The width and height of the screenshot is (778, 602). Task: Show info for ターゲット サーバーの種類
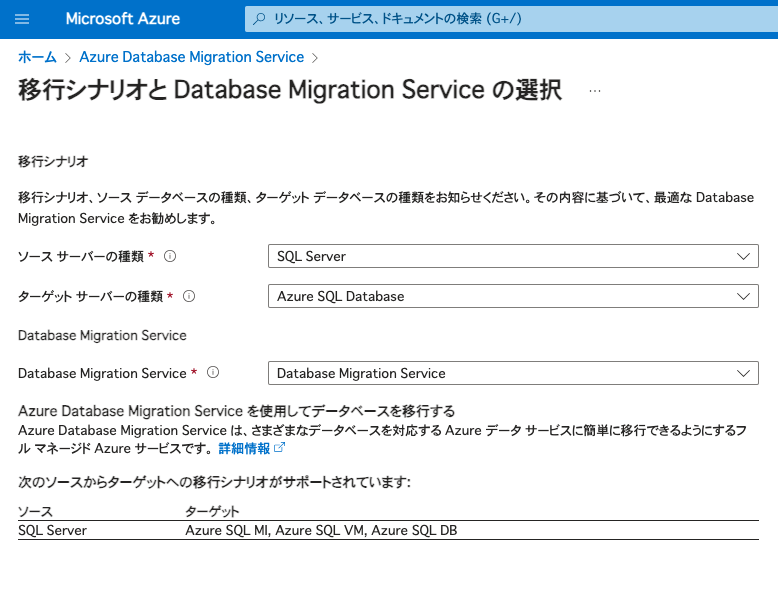[x=189, y=296]
